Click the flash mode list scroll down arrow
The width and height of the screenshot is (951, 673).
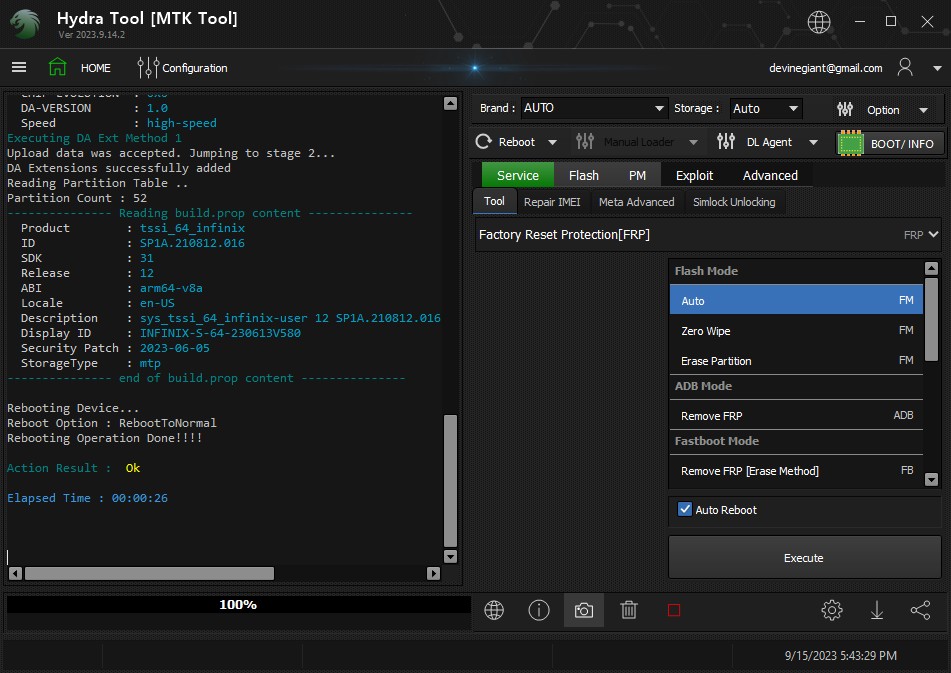tap(932, 479)
